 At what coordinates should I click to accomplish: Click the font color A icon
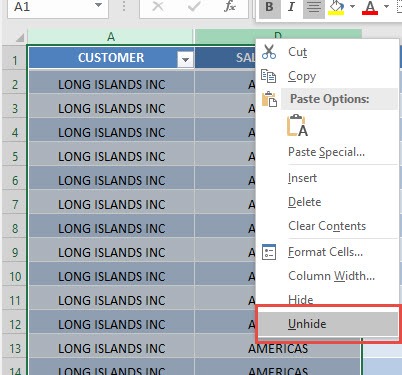[370, 8]
